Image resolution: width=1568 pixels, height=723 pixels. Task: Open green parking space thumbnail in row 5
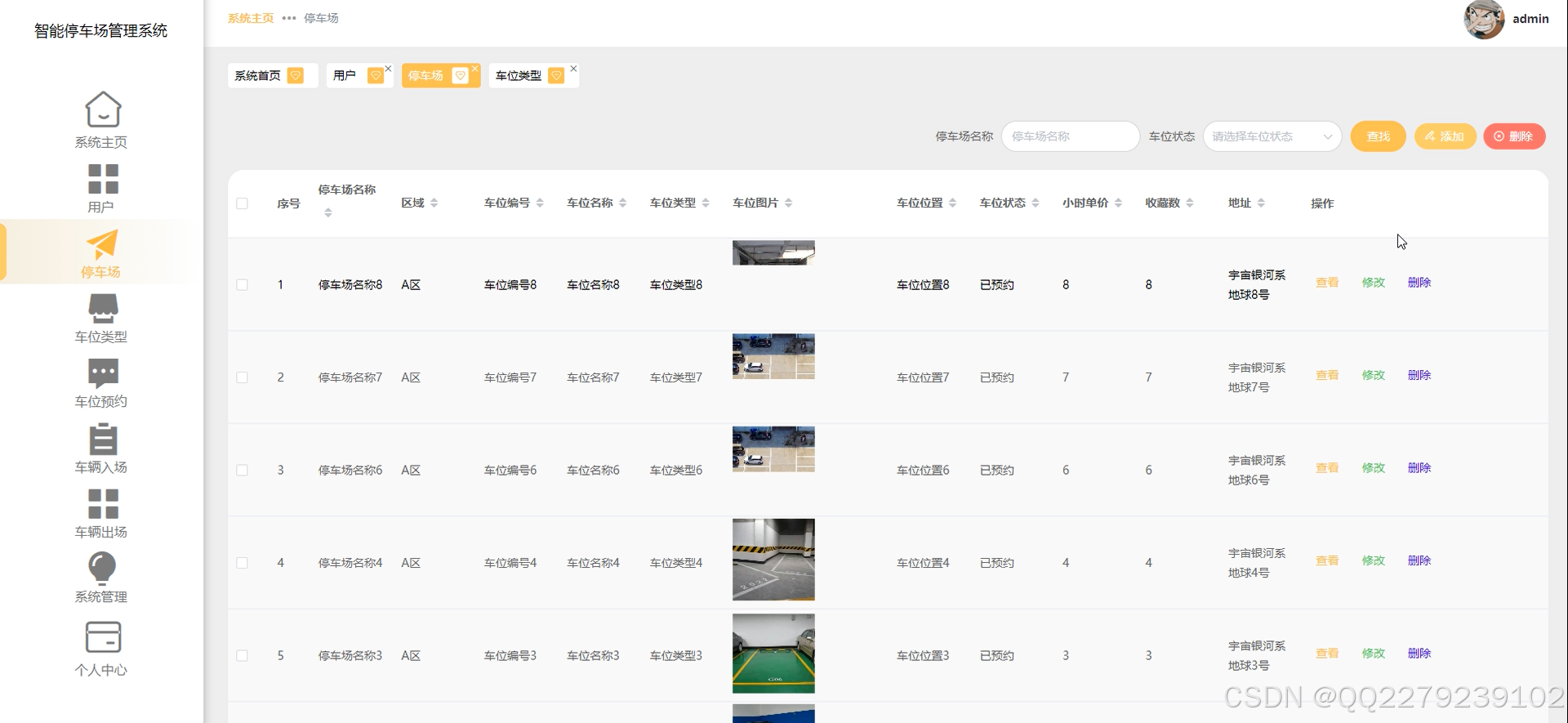773,654
